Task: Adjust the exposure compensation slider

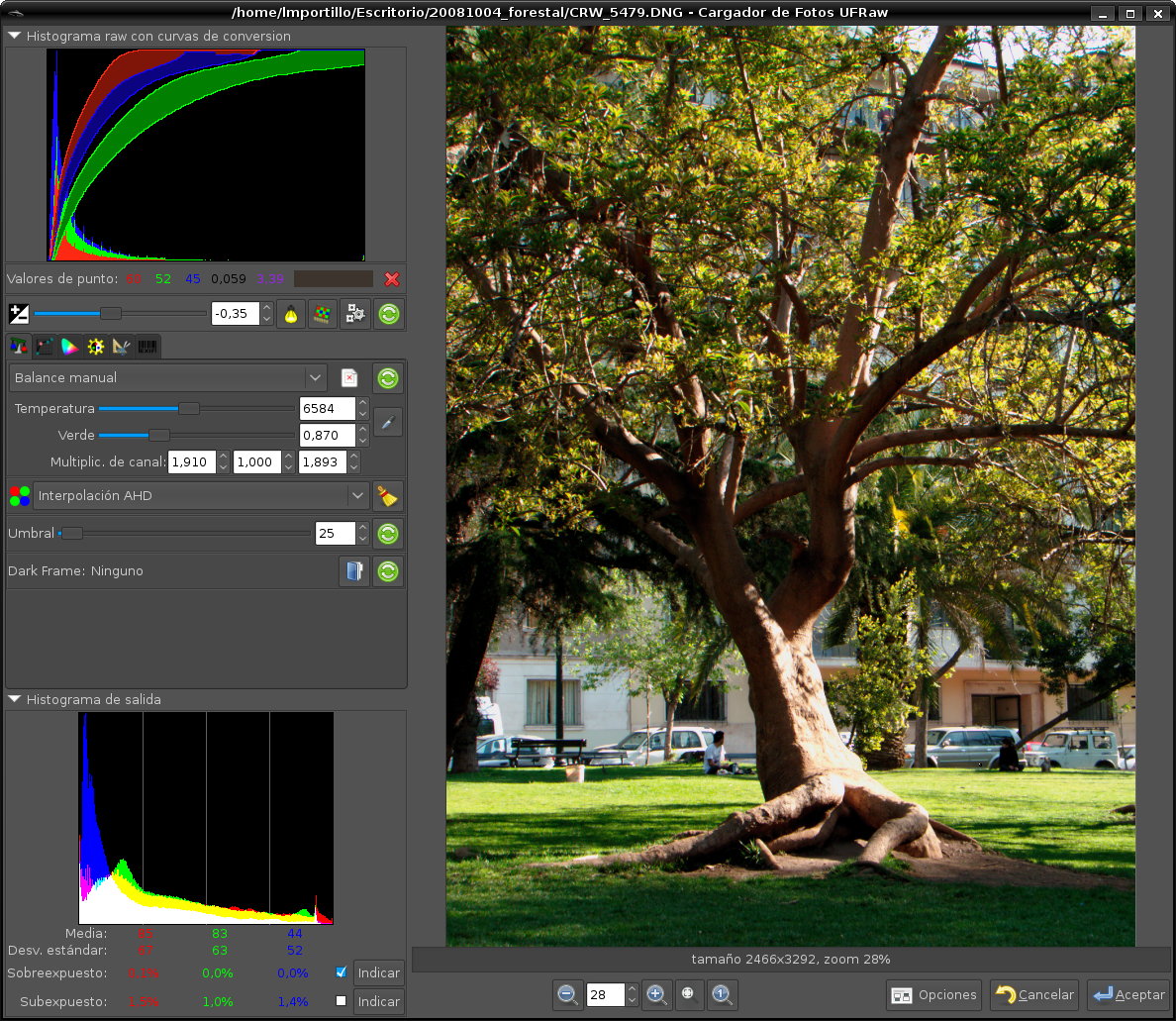Action: [x=120, y=314]
